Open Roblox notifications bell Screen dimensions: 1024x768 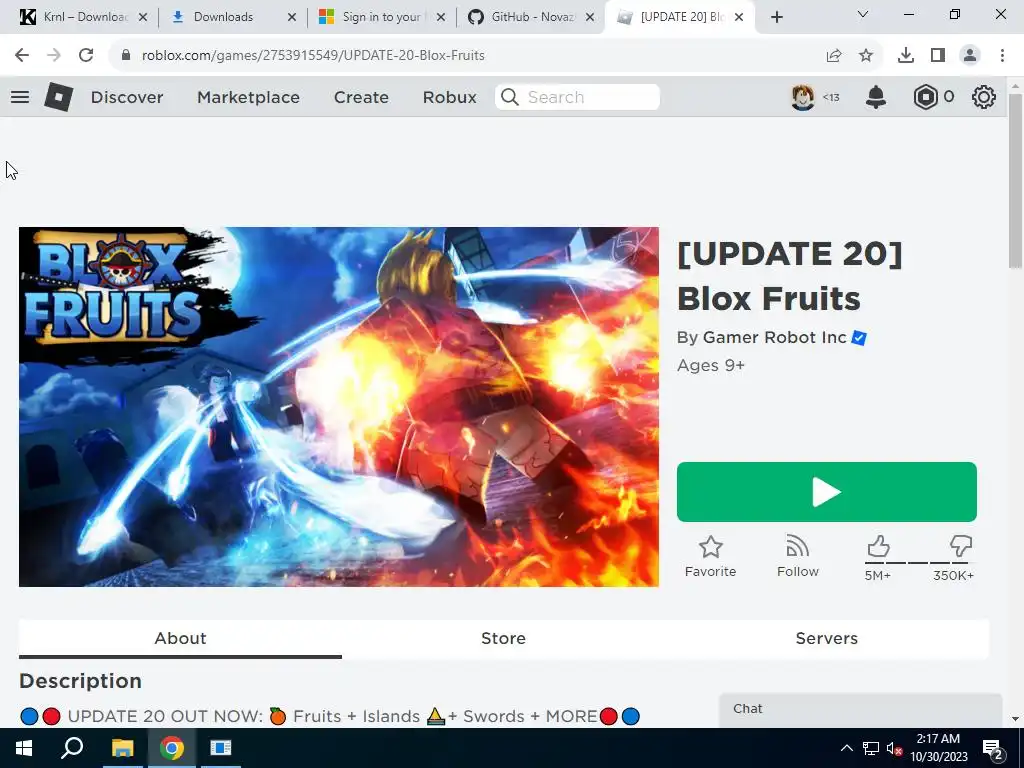pyautogui.click(x=876, y=97)
